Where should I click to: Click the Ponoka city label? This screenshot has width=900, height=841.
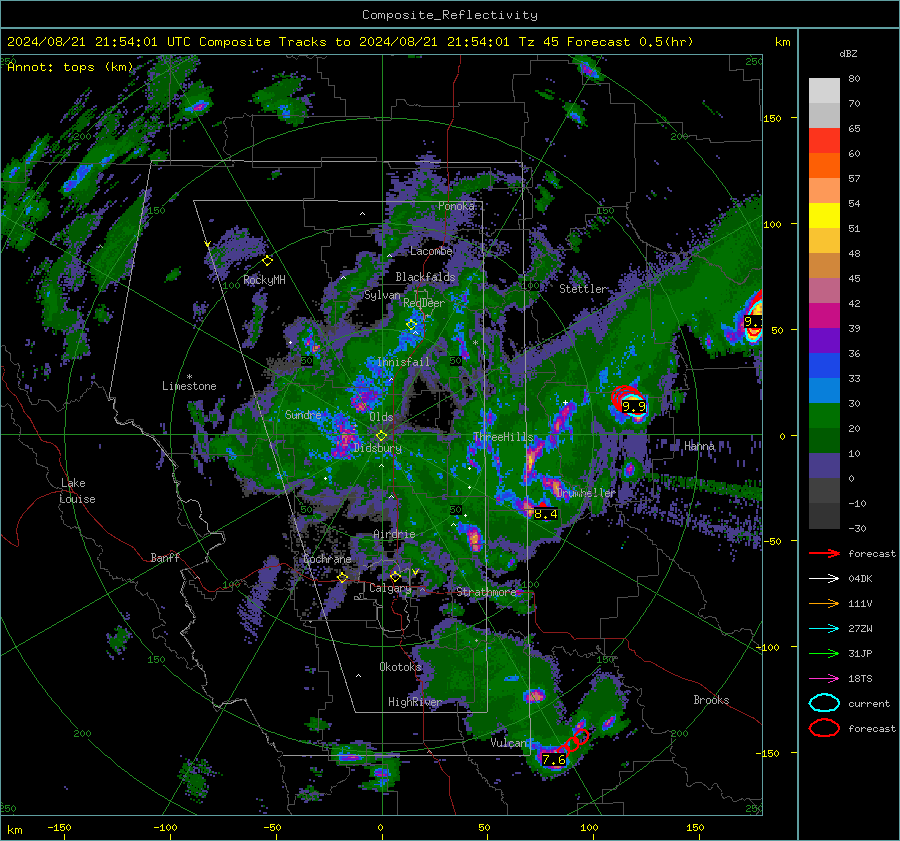pyautogui.click(x=456, y=206)
